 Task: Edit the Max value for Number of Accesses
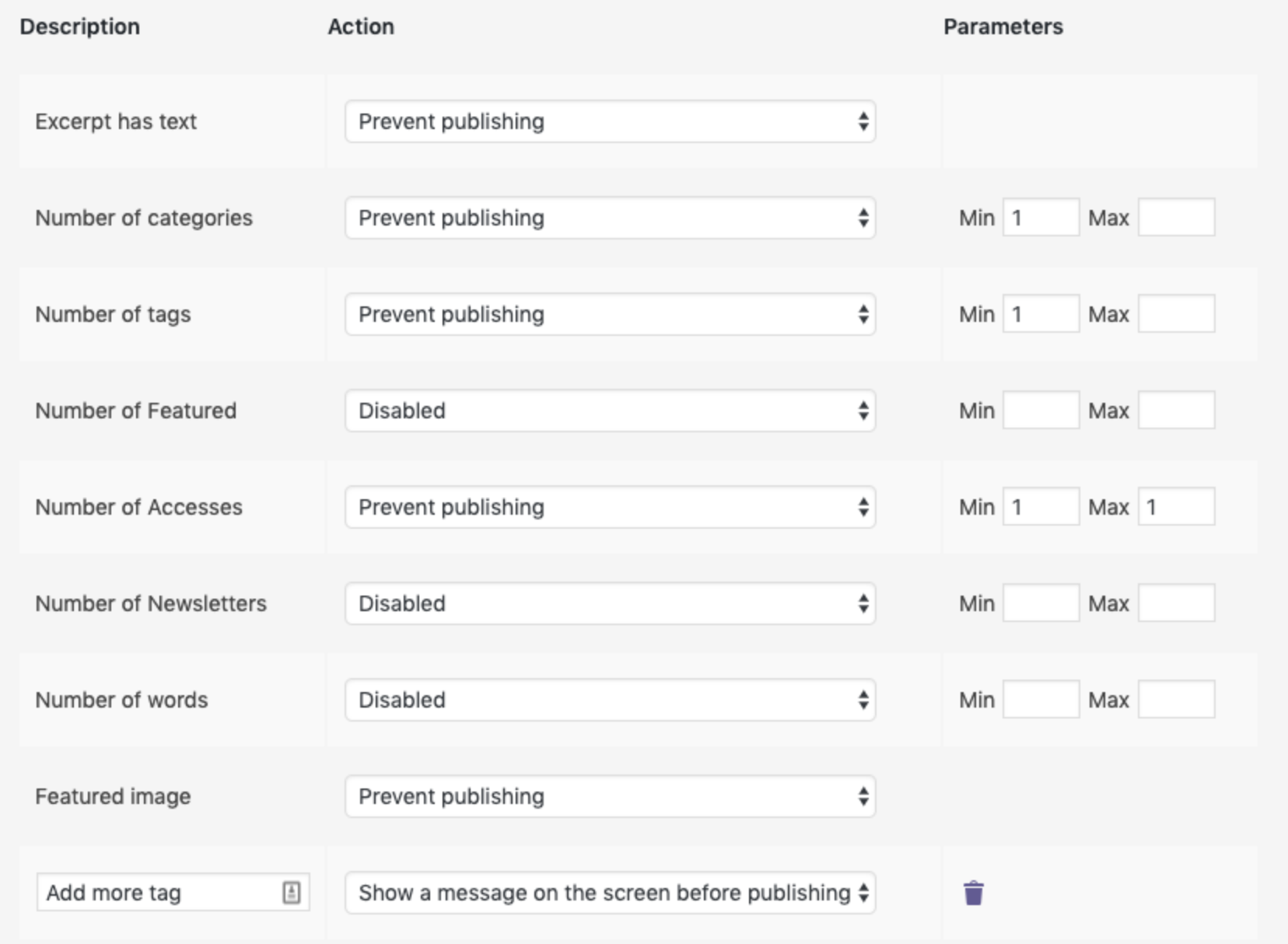pos(1177,507)
